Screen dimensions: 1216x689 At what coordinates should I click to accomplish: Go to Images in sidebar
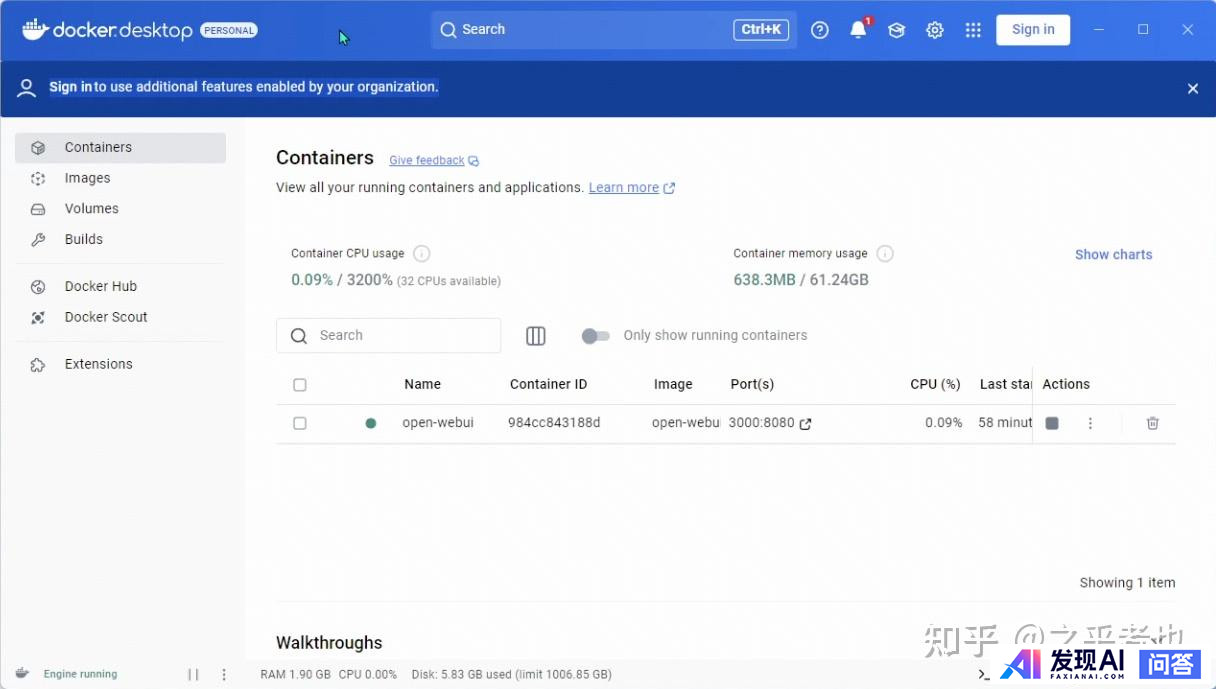pos(120,178)
